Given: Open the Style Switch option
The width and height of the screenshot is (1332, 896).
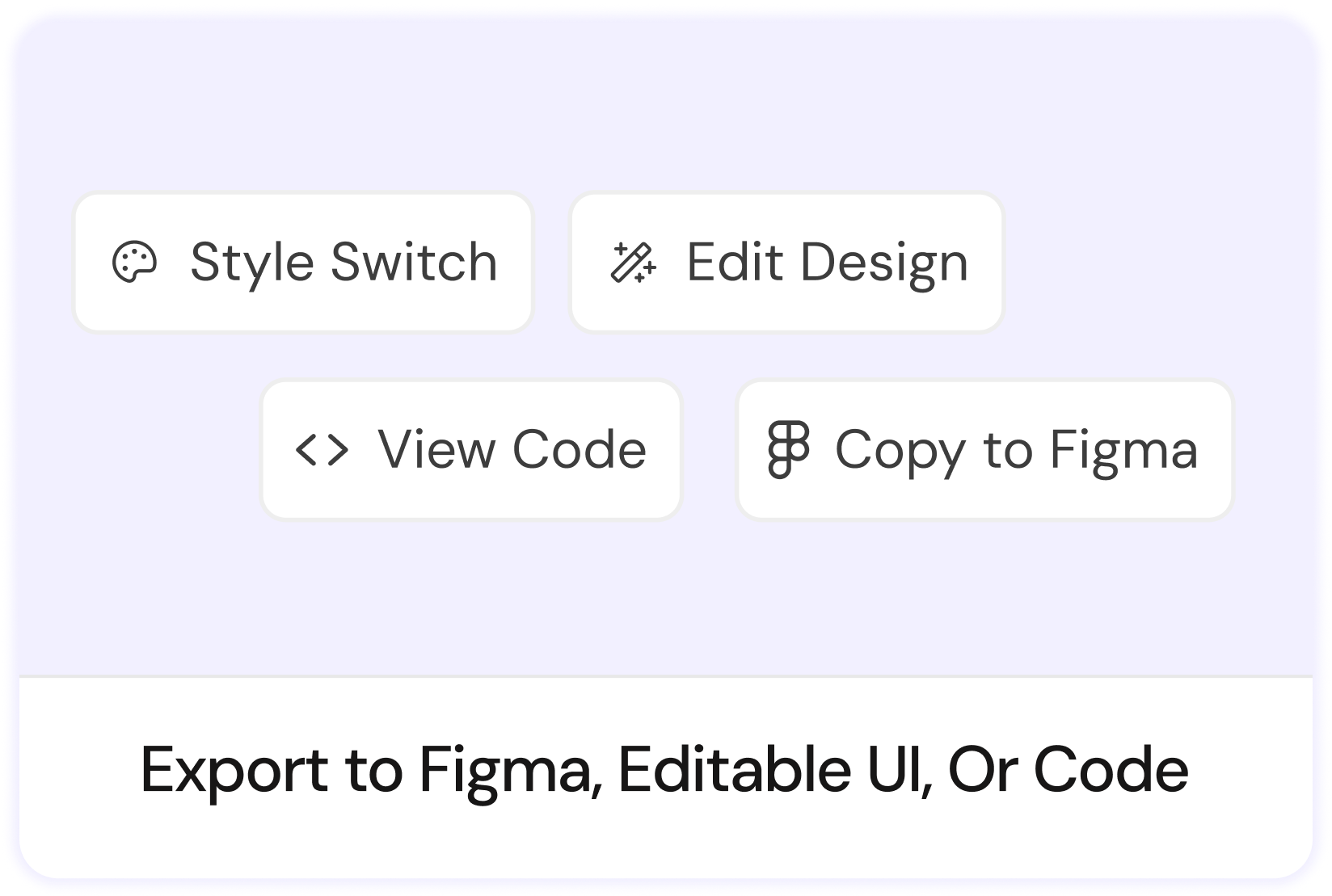Looking at the screenshot, I should [x=303, y=263].
